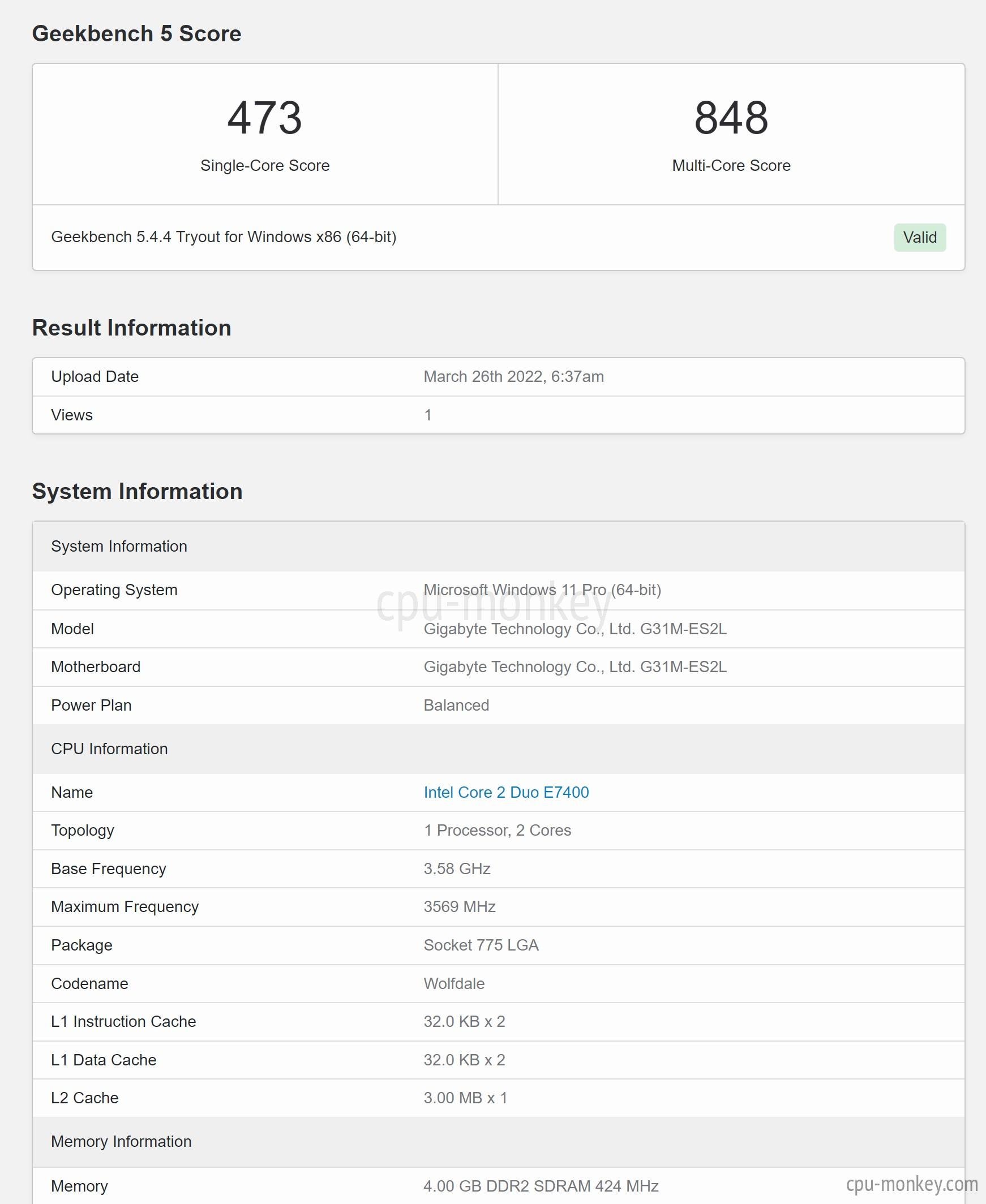986x1204 pixels.
Task: Open the Intel Core 2 Duo E7400 link
Action: pyautogui.click(x=506, y=792)
